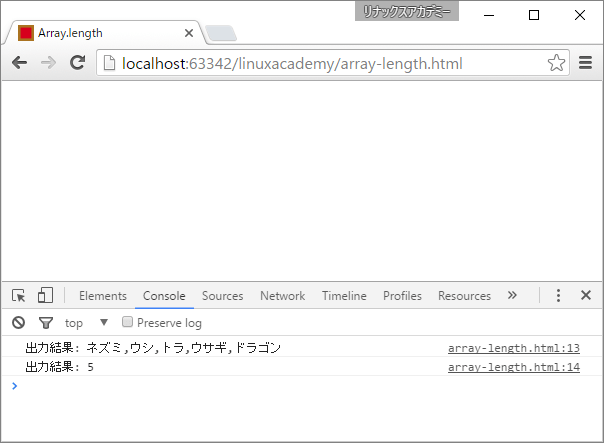Minimize the Chrome window
The image size is (604, 443).
pyautogui.click(x=489, y=15)
